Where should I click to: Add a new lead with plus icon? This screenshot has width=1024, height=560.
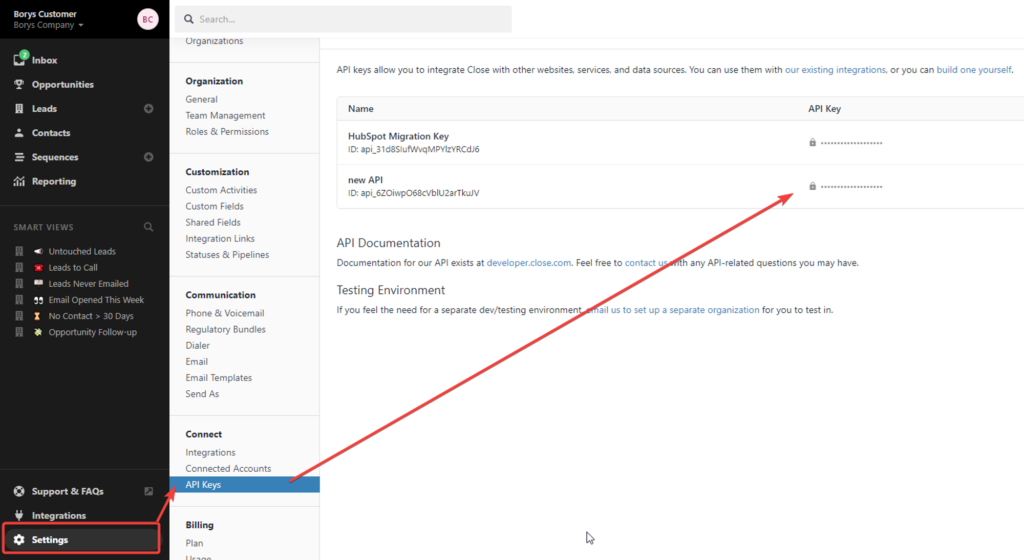point(148,108)
